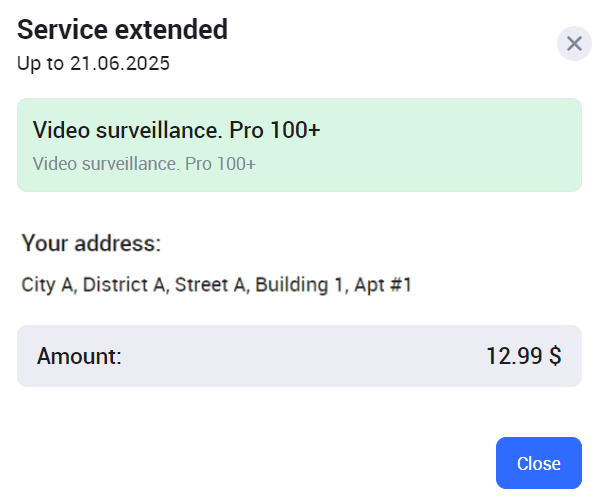Click the '12.99 $' price value
Image resolution: width=606 pixels, height=501 pixels.
[x=523, y=356]
